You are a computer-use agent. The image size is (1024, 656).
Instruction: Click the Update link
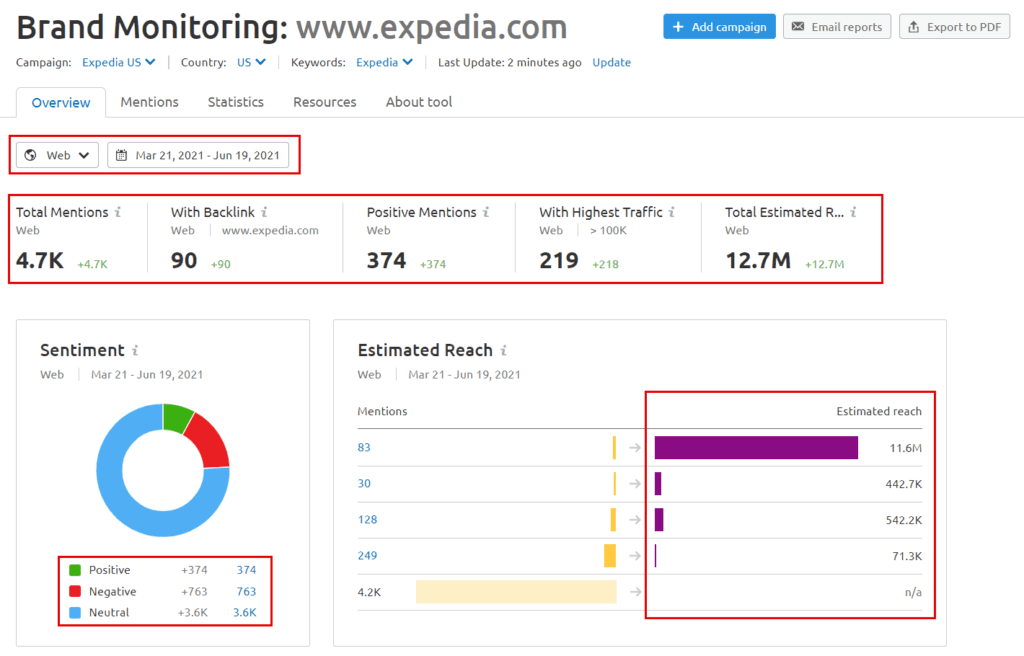611,63
